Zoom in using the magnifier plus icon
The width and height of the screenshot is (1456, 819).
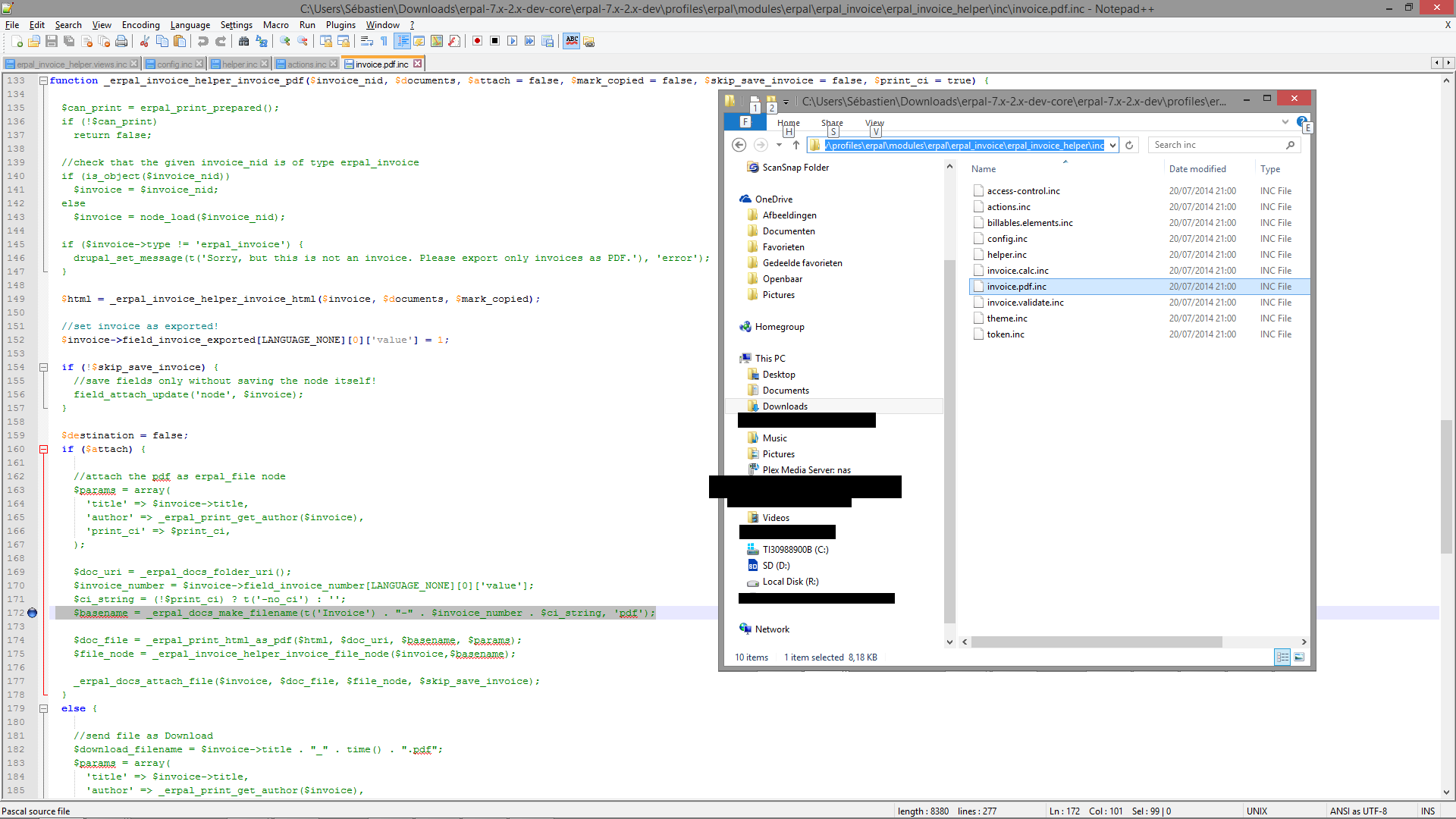284,41
